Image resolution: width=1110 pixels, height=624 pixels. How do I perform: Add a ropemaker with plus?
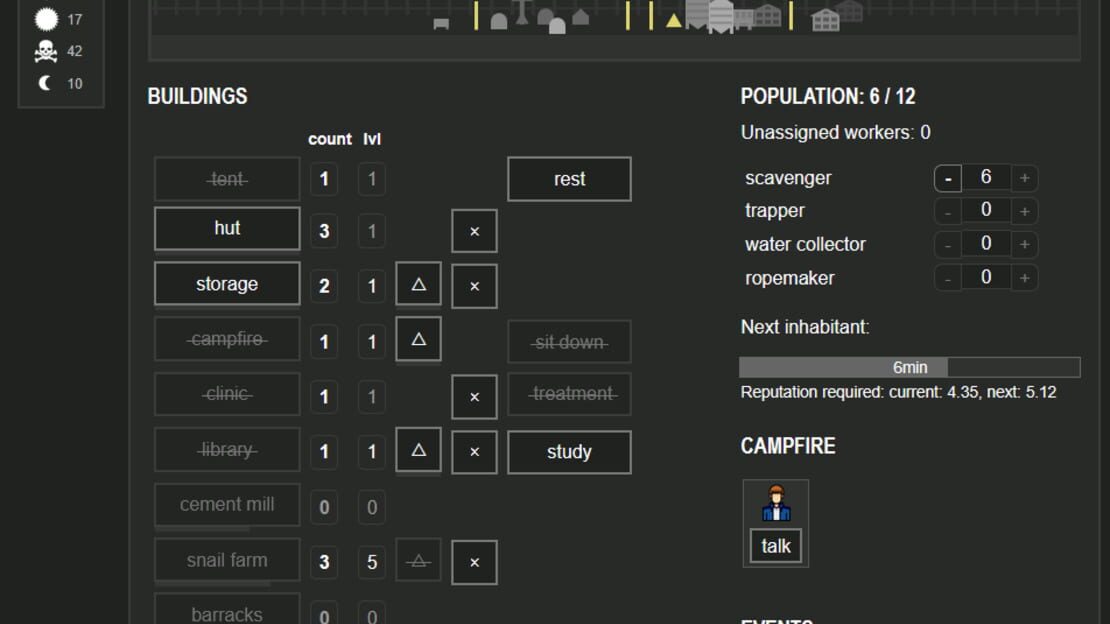(1024, 278)
